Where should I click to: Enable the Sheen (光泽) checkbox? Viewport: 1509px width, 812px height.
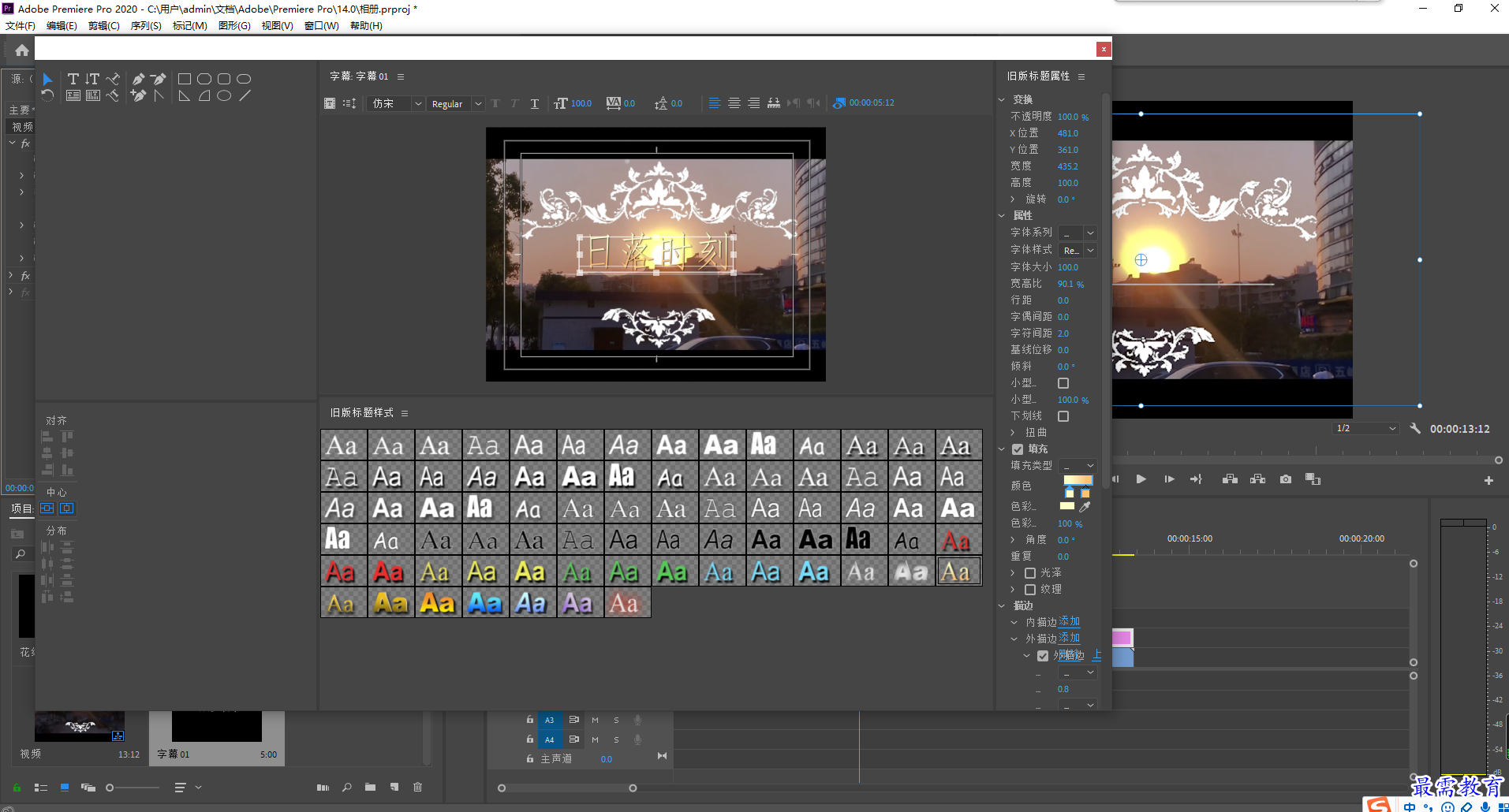1029,573
